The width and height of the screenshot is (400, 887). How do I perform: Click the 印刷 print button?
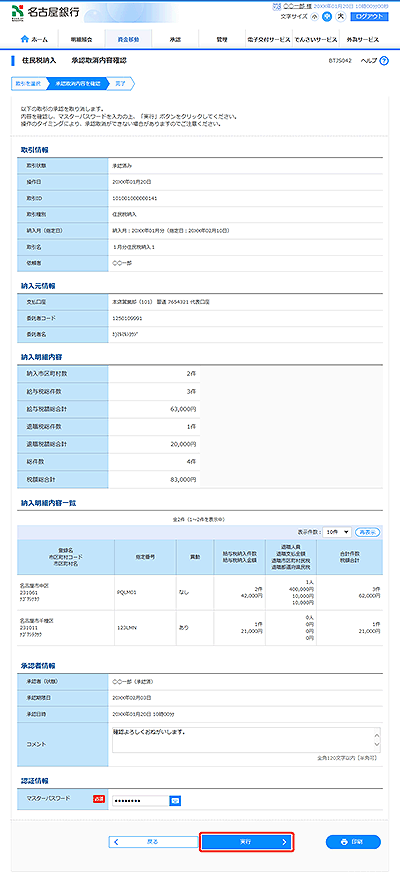point(353,842)
